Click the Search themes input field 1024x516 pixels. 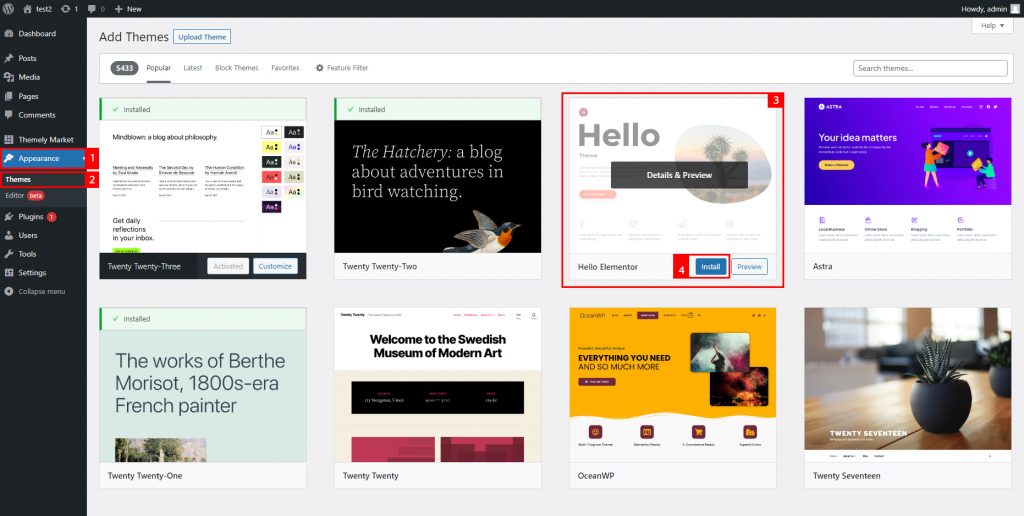pos(930,68)
